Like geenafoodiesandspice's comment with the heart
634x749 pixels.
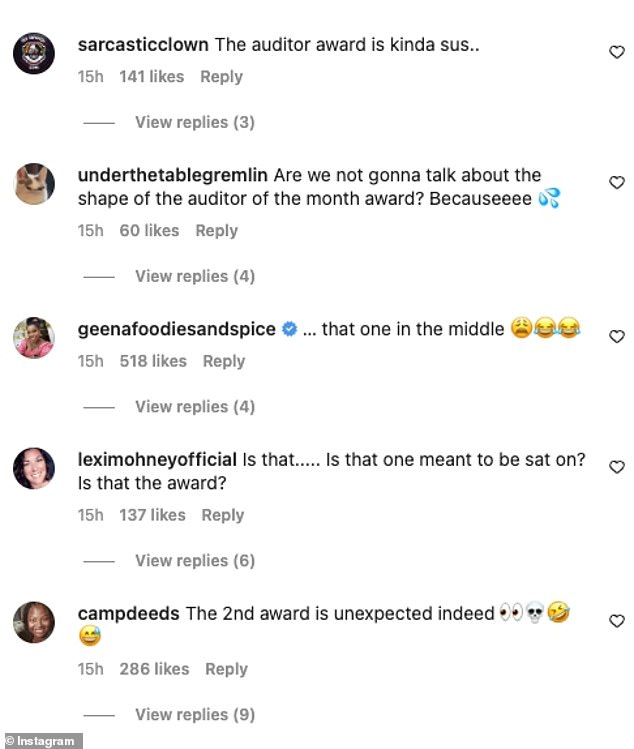[x=617, y=336]
